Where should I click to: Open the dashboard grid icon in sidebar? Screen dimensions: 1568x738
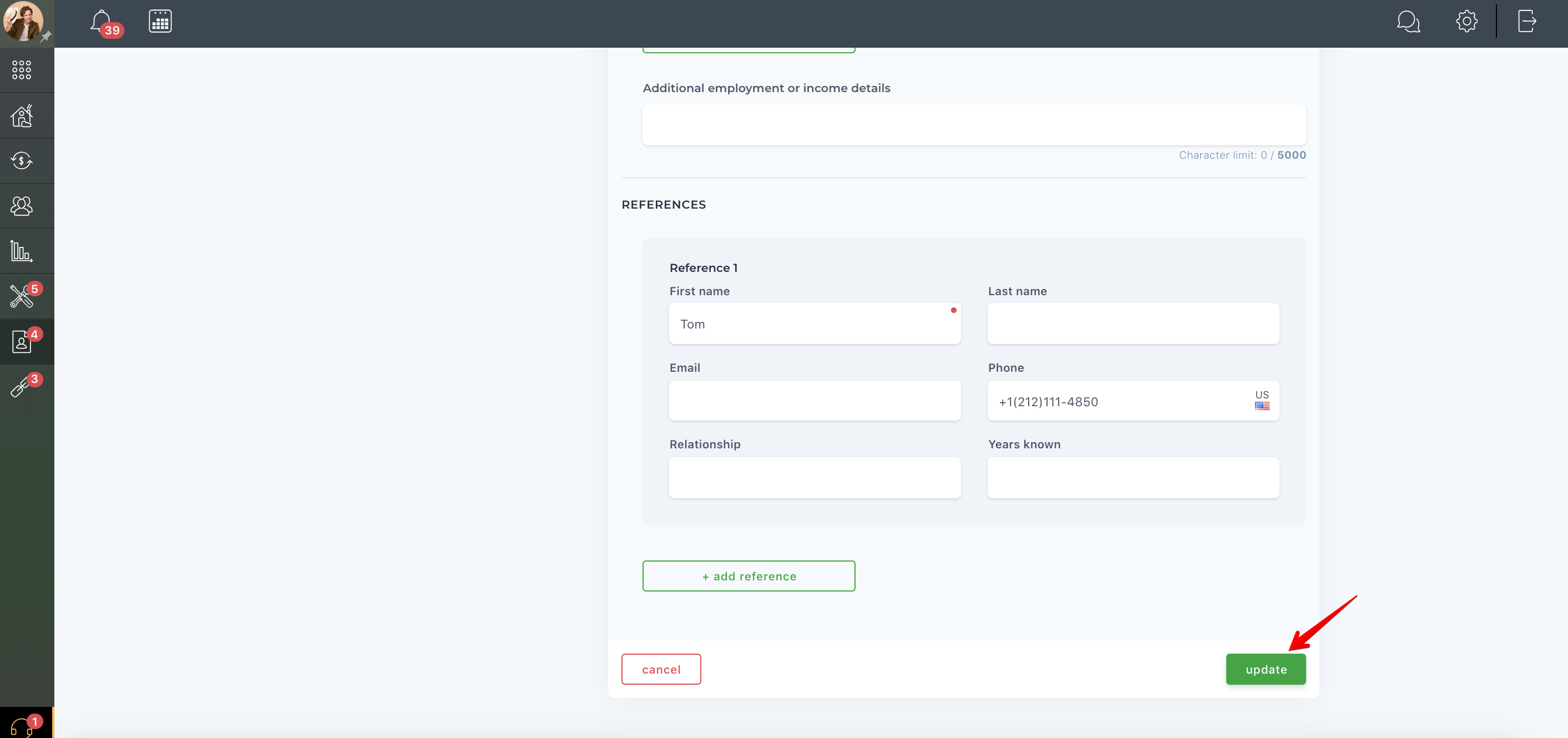pos(21,70)
